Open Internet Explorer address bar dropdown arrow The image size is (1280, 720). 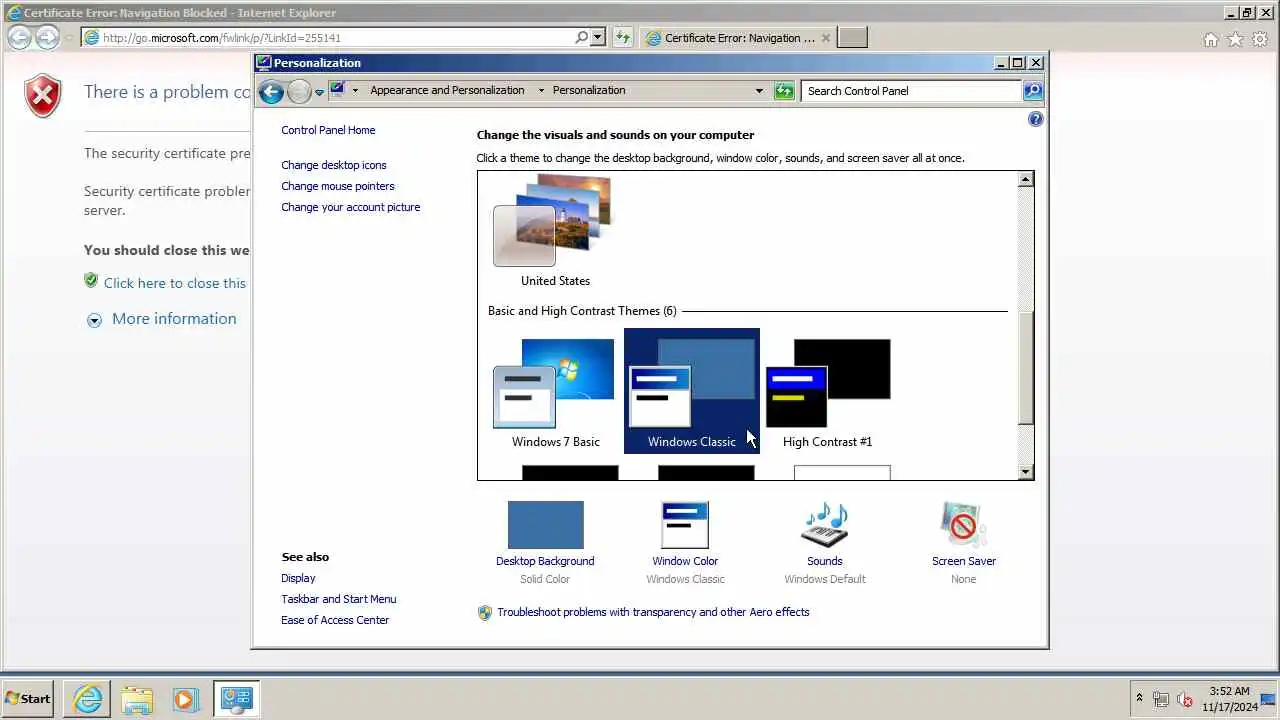pos(598,38)
